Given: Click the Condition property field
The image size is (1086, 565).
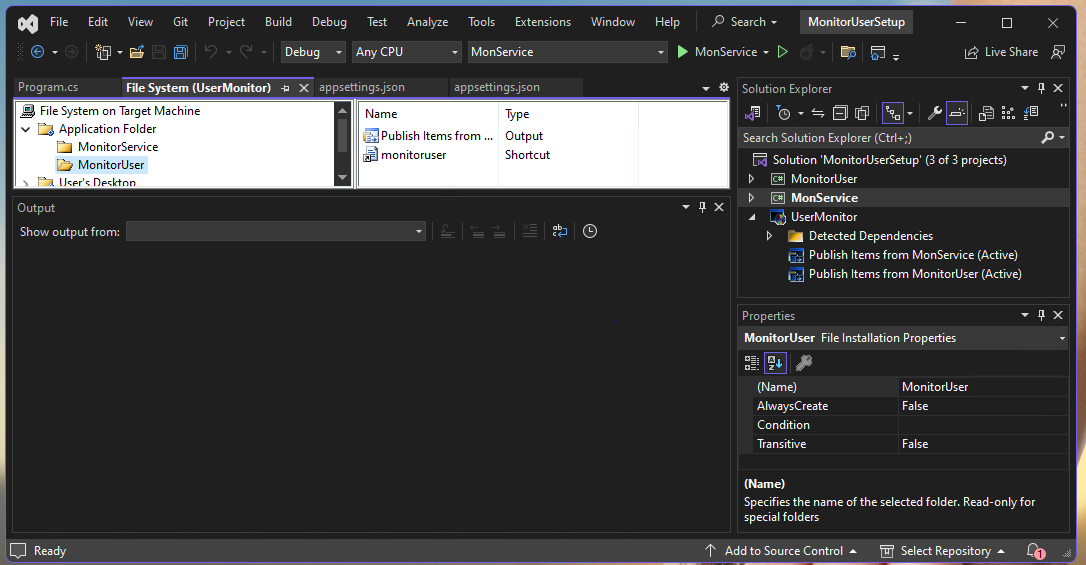Looking at the screenshot, I should [x=983, y=425].
